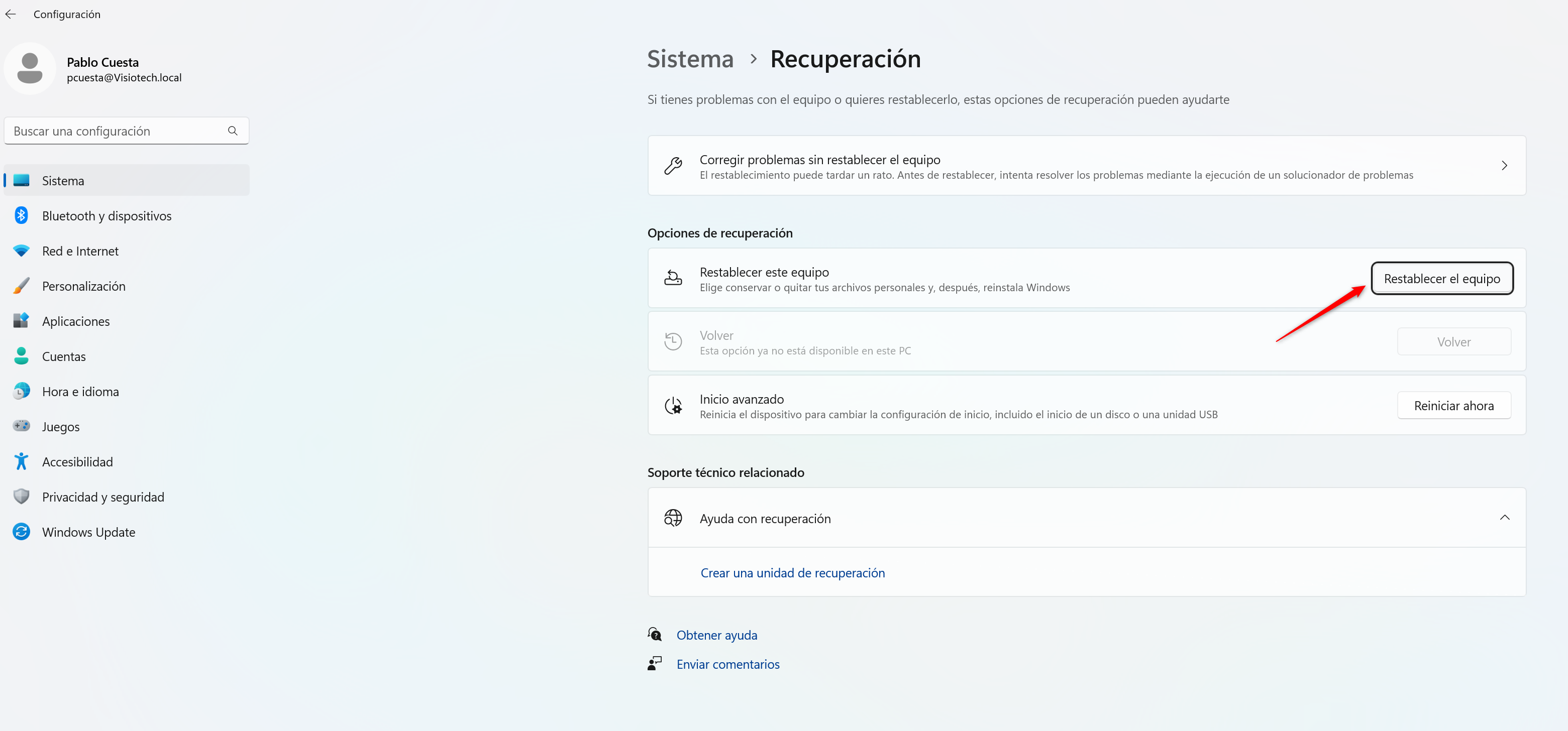The width and height of the screenshot is (1568, 731).
Task: Click the pcuesta@Visiotech.local account text
Action: point(124,78)
